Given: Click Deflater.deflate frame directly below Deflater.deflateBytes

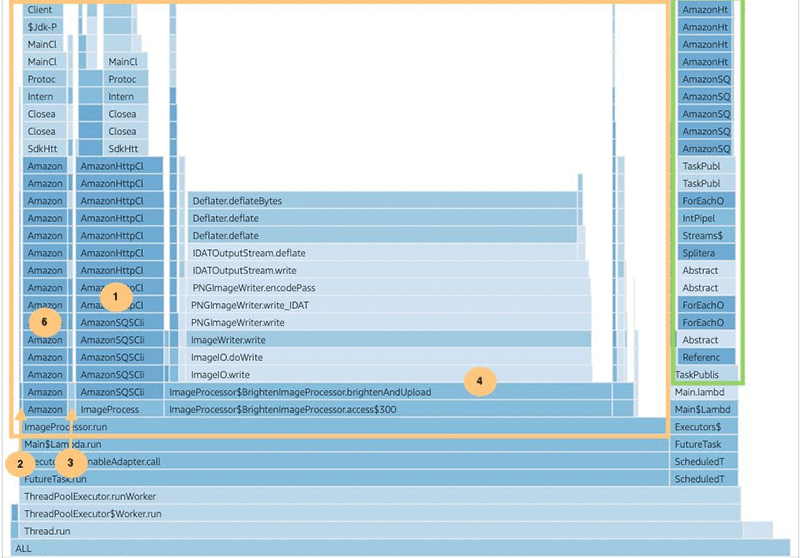Looking at the screenshot, I should [x=383, y=218].
